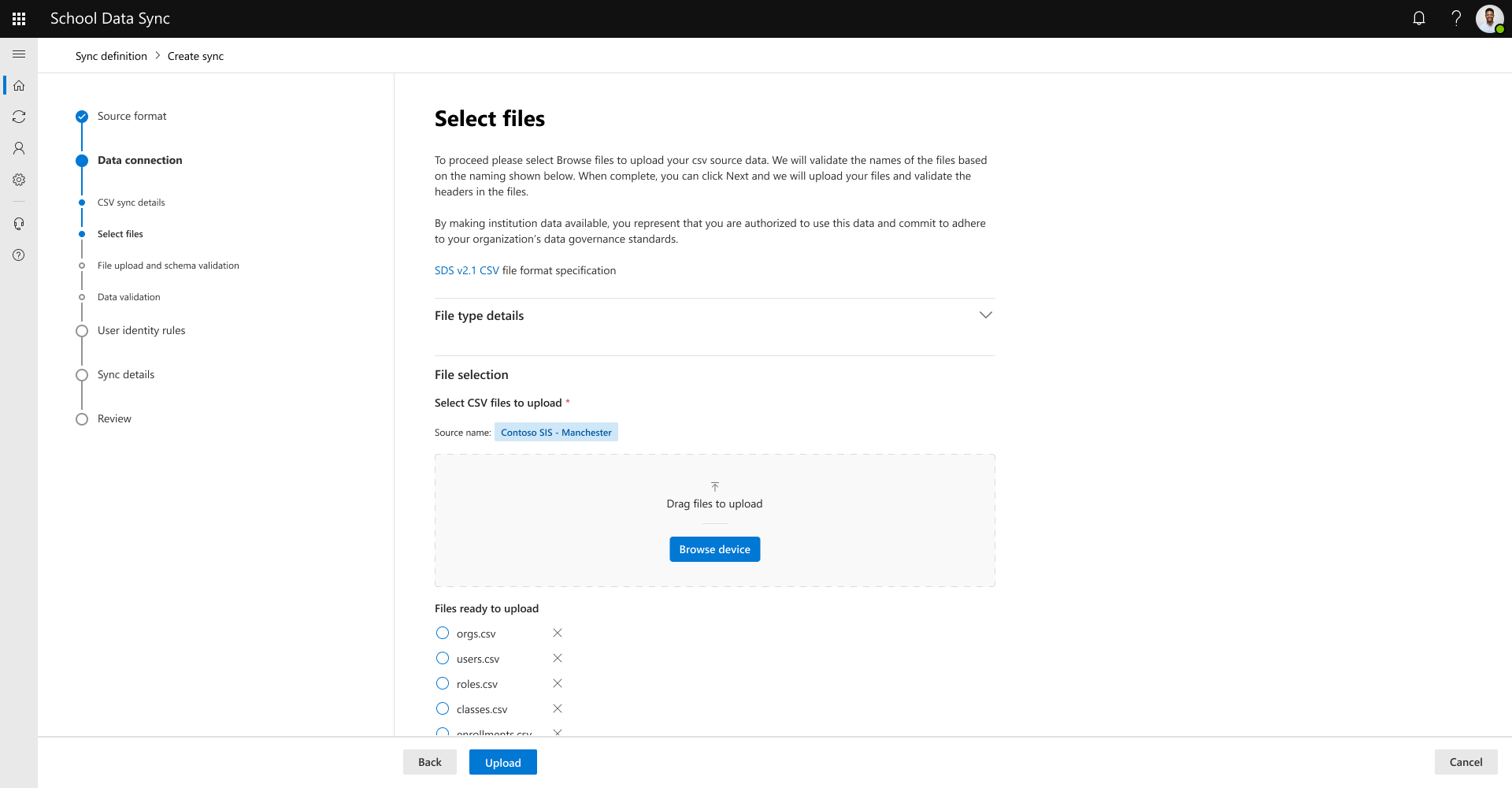Open the CSV sync details substep

click(132, 203)
